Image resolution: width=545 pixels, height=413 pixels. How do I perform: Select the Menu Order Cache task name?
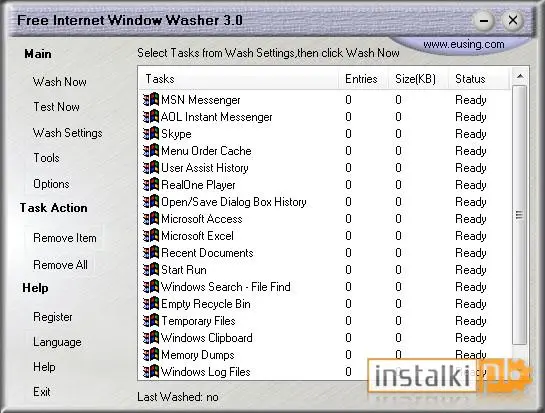point(206,151)
